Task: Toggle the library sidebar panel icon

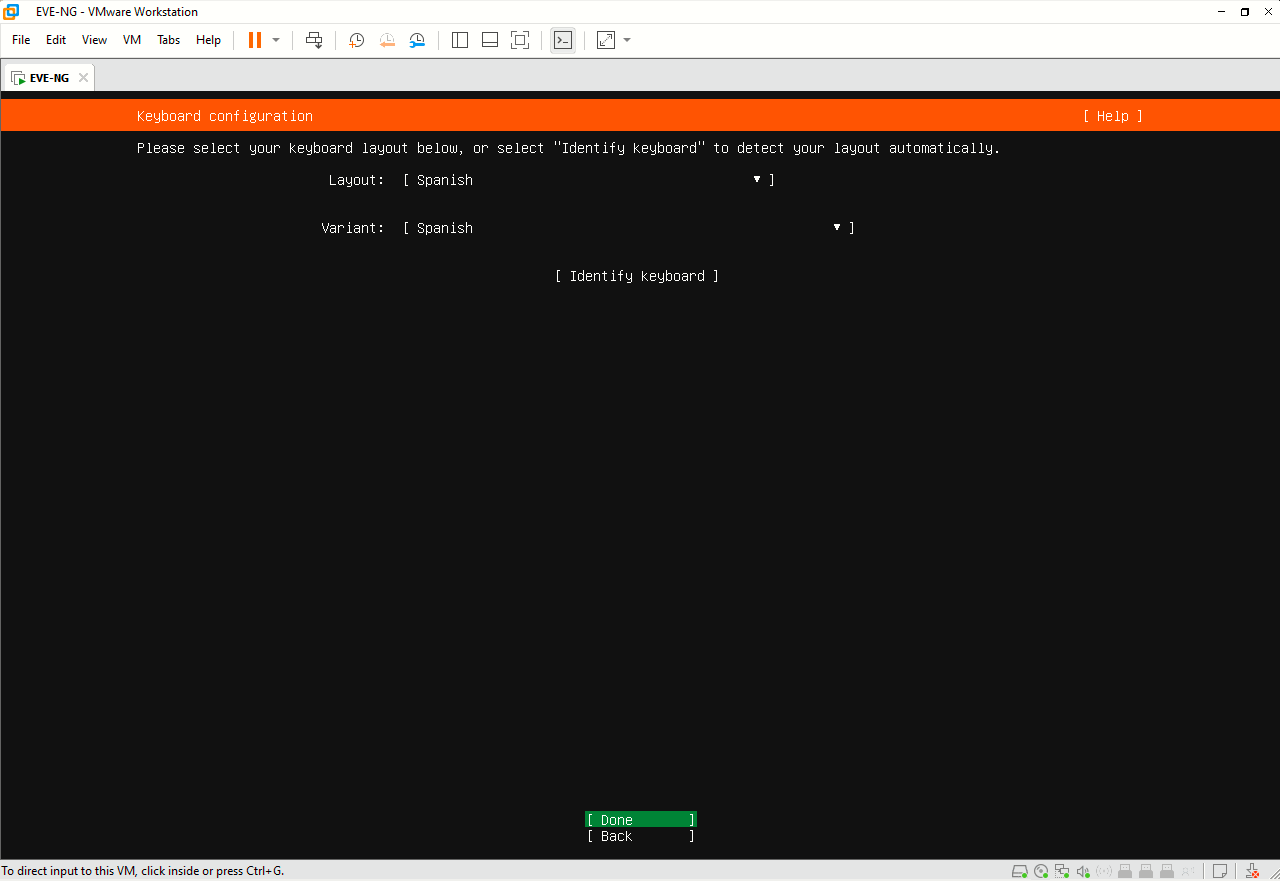Action: [x=460, y=40]
